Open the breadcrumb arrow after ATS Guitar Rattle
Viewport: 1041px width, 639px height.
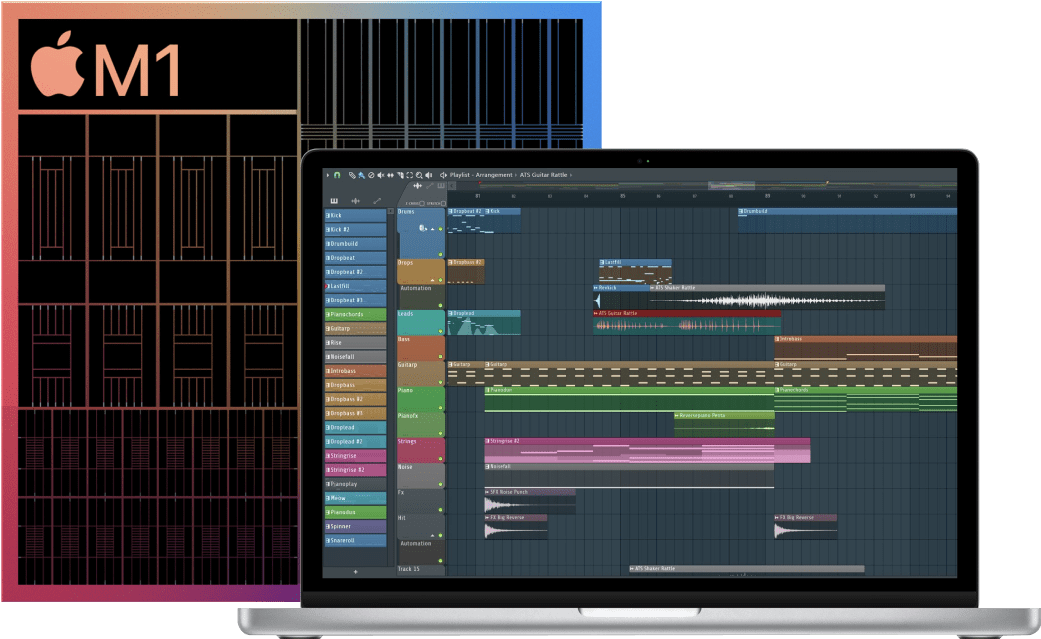click(x=570, y=174)
